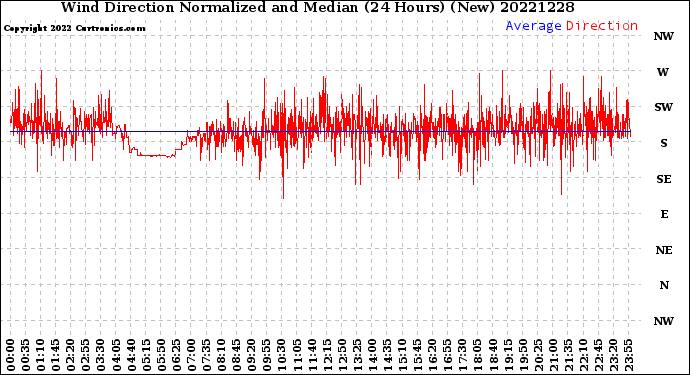Click the 11:40 time axis label
Screen dimensions: 690x375
tap(312, 355)
